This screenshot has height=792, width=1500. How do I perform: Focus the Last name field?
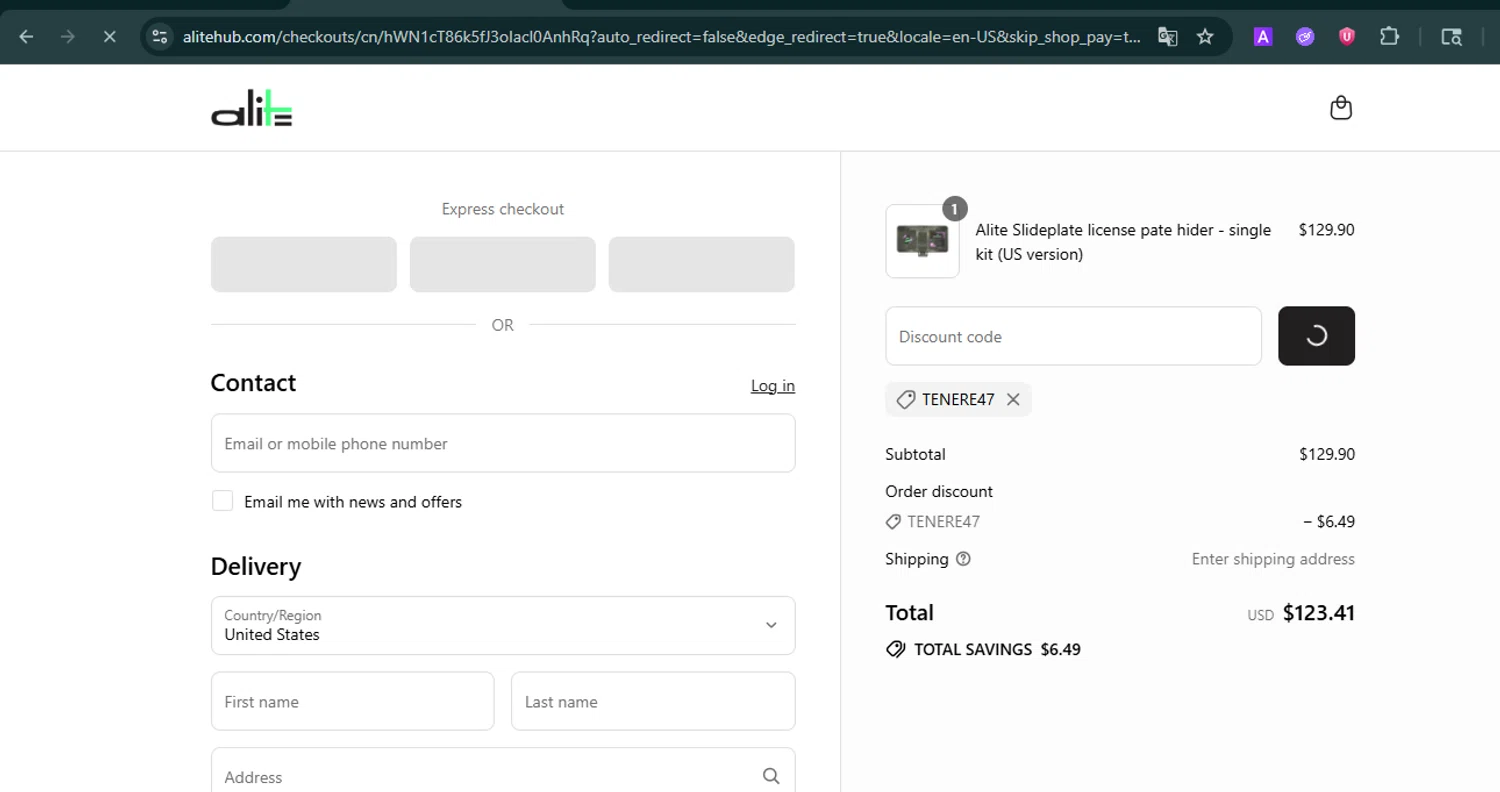pos(653,701)
